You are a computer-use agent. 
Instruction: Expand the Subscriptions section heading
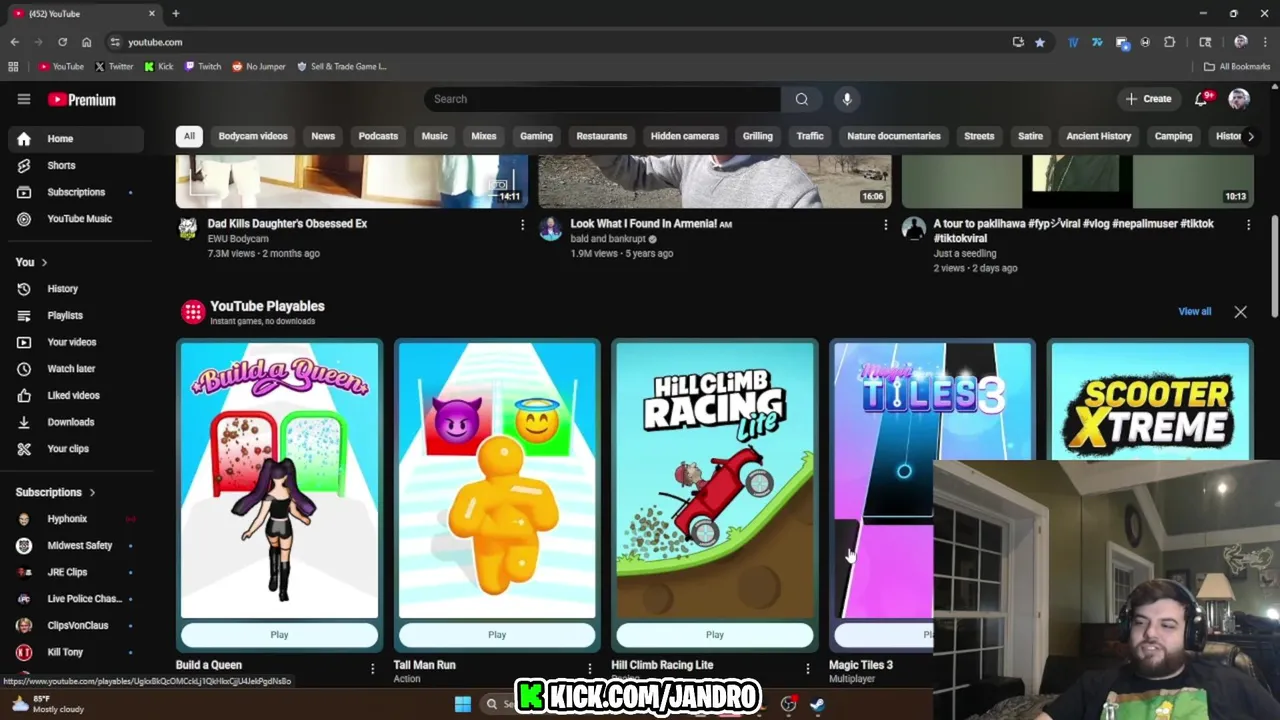point(56,492)
